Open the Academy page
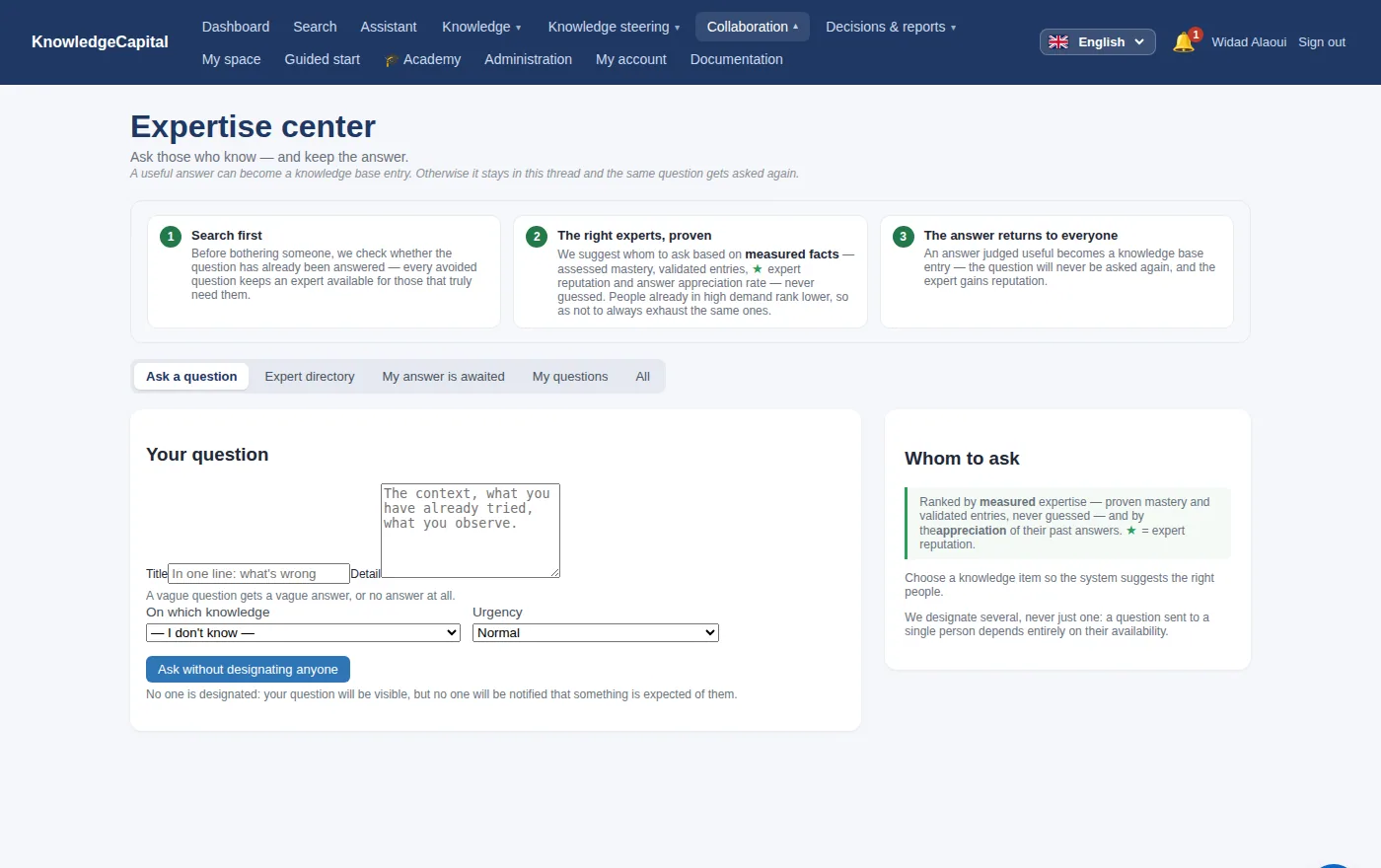1381x868 pixels. tap(422, 59)
